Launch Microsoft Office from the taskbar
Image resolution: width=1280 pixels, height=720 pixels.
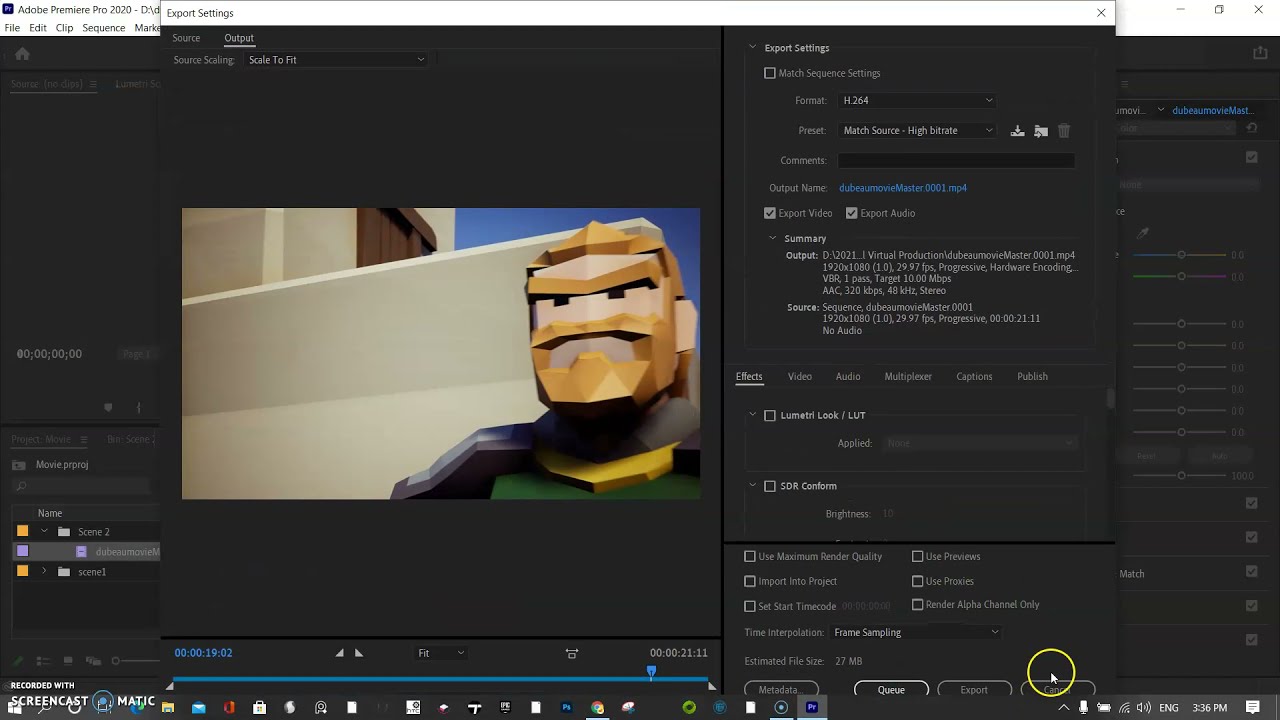(229, 708)
